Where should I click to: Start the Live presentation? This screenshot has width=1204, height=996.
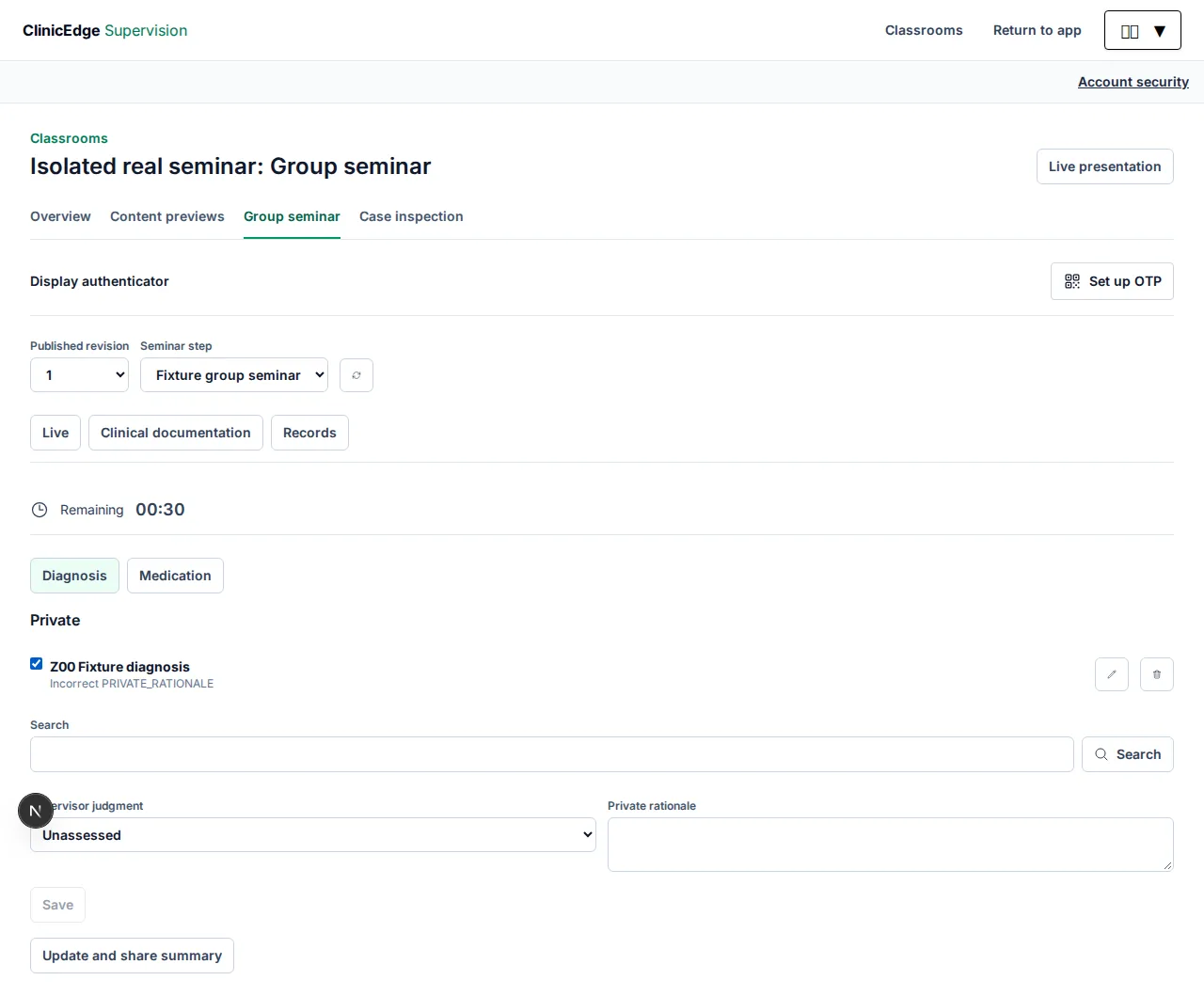click(1105, 166)
